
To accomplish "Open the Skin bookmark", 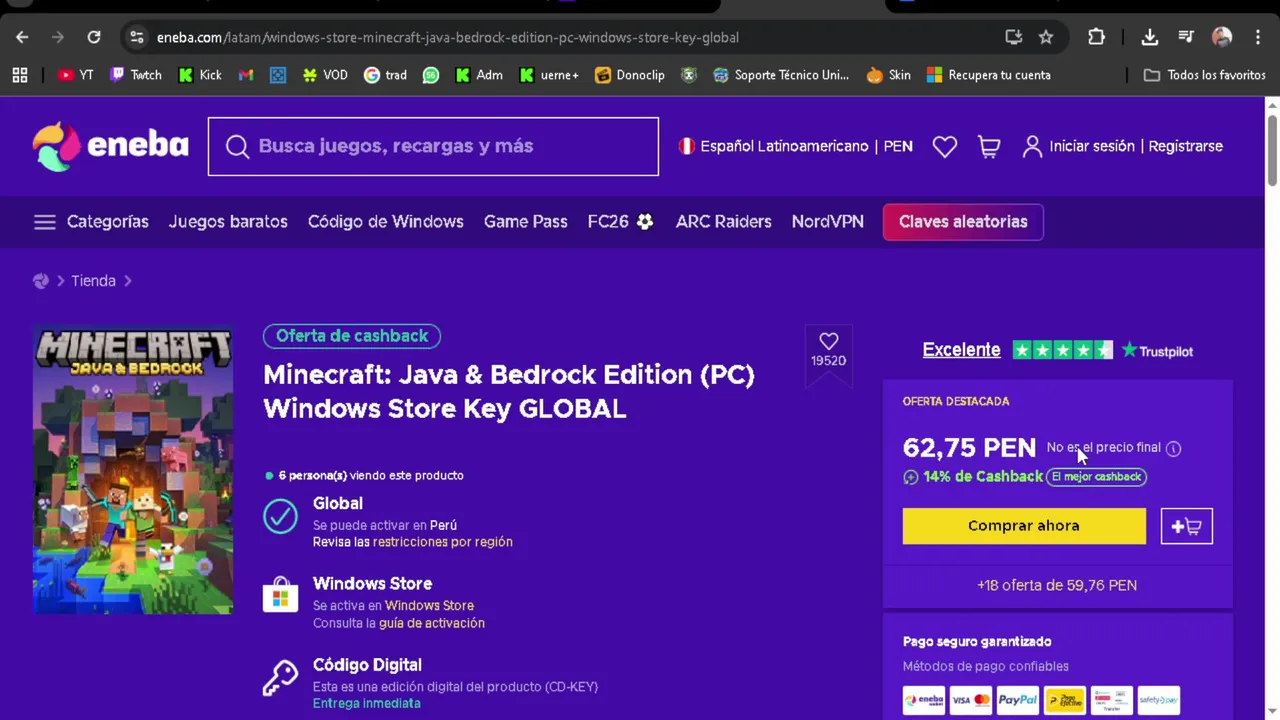I will 889,75.
